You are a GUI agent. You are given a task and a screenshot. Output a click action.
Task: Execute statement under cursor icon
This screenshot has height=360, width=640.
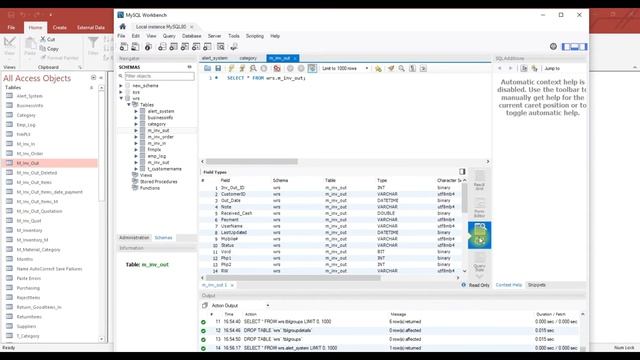click(242, 68)
